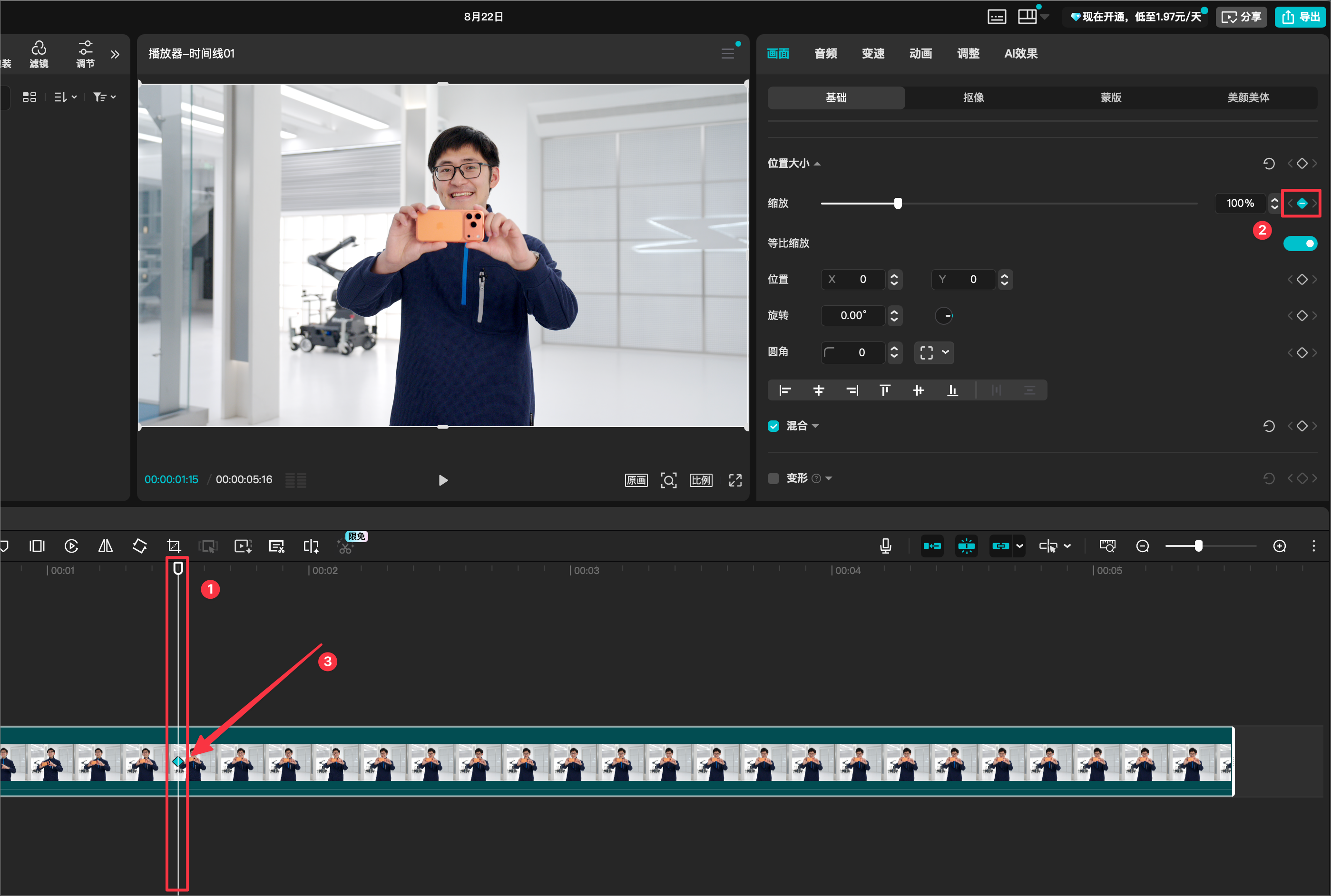Toggle the 缩放 keyframe diamond

(1302, 204)
